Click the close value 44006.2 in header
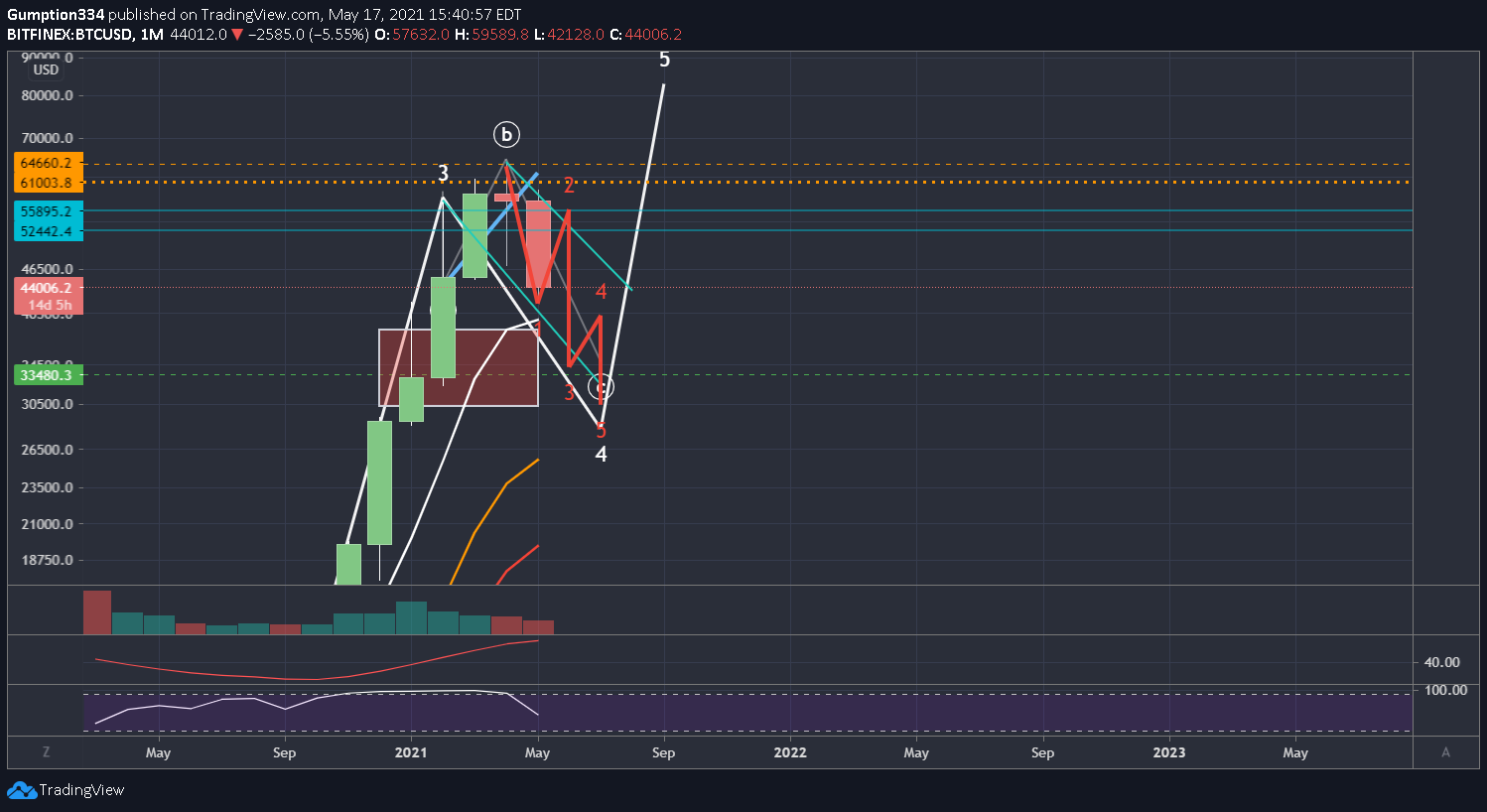1487x812 pixels. pos(653,34)
